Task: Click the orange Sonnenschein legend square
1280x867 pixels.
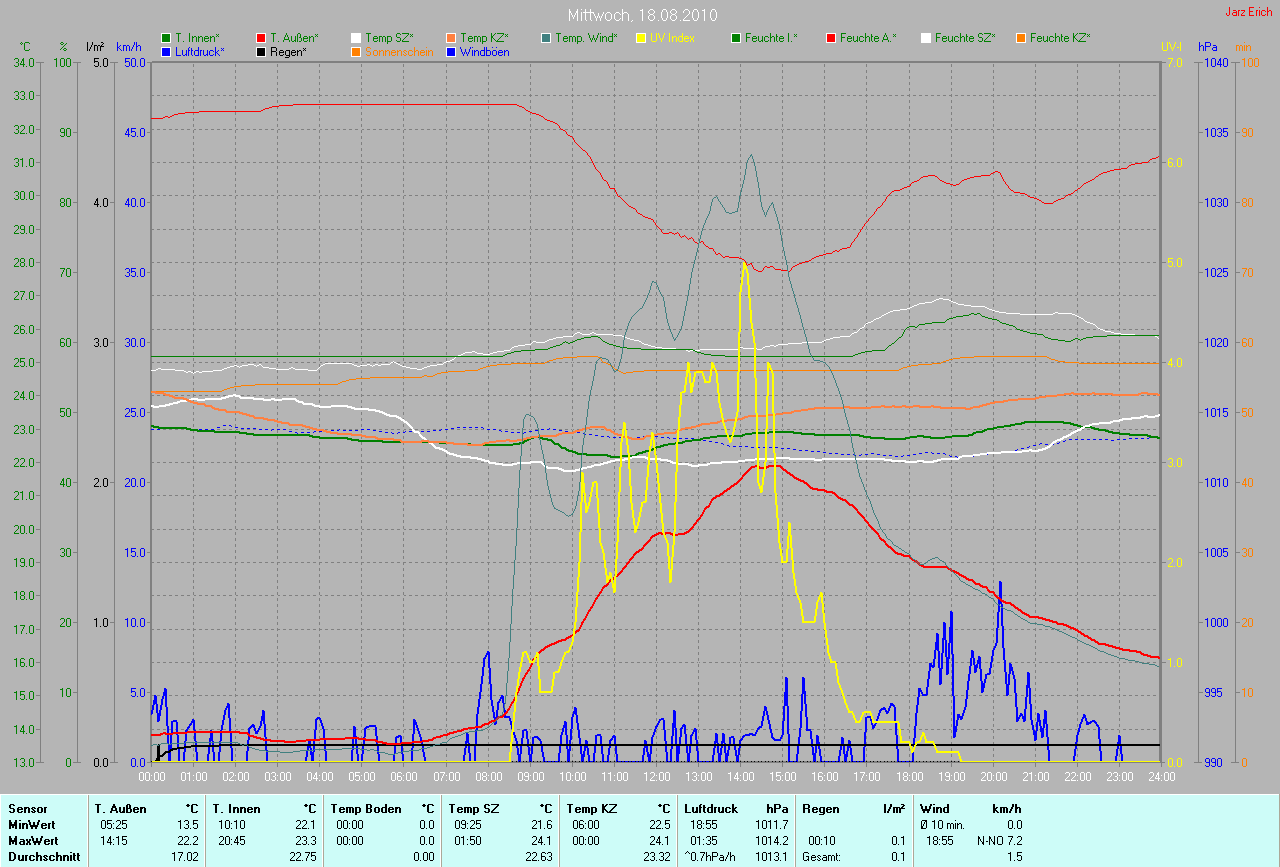Action: point(357,51)
